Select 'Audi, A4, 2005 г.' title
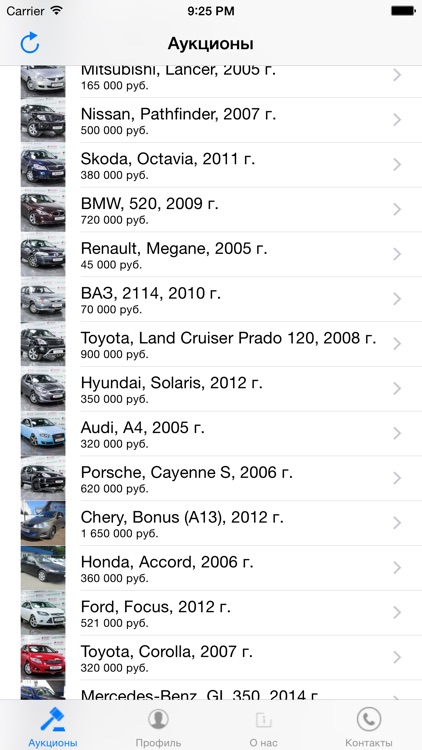The image size is (422, 750). click(x=143, y=428)
